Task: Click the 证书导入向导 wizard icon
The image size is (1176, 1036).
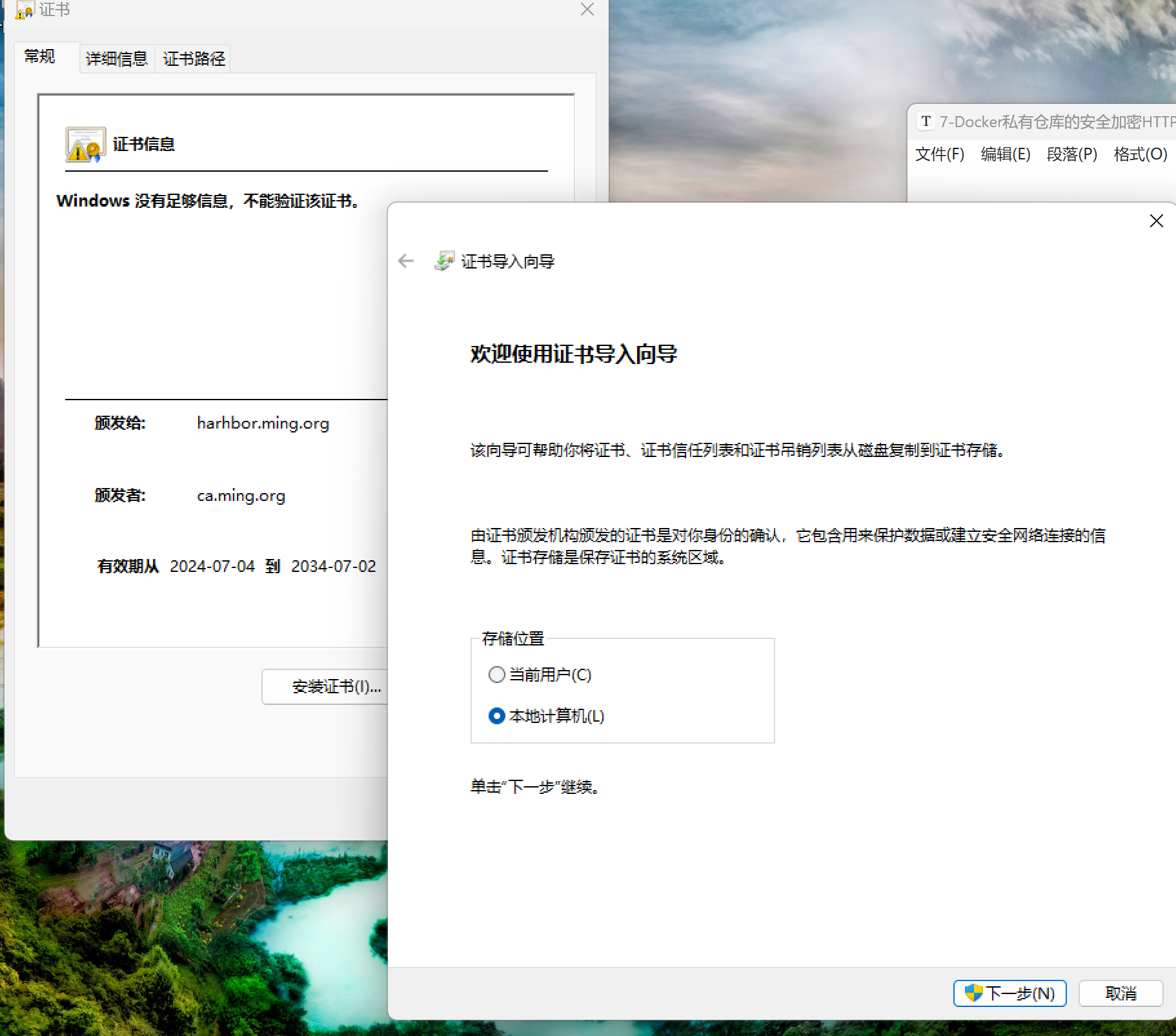Action: [444, 261]
